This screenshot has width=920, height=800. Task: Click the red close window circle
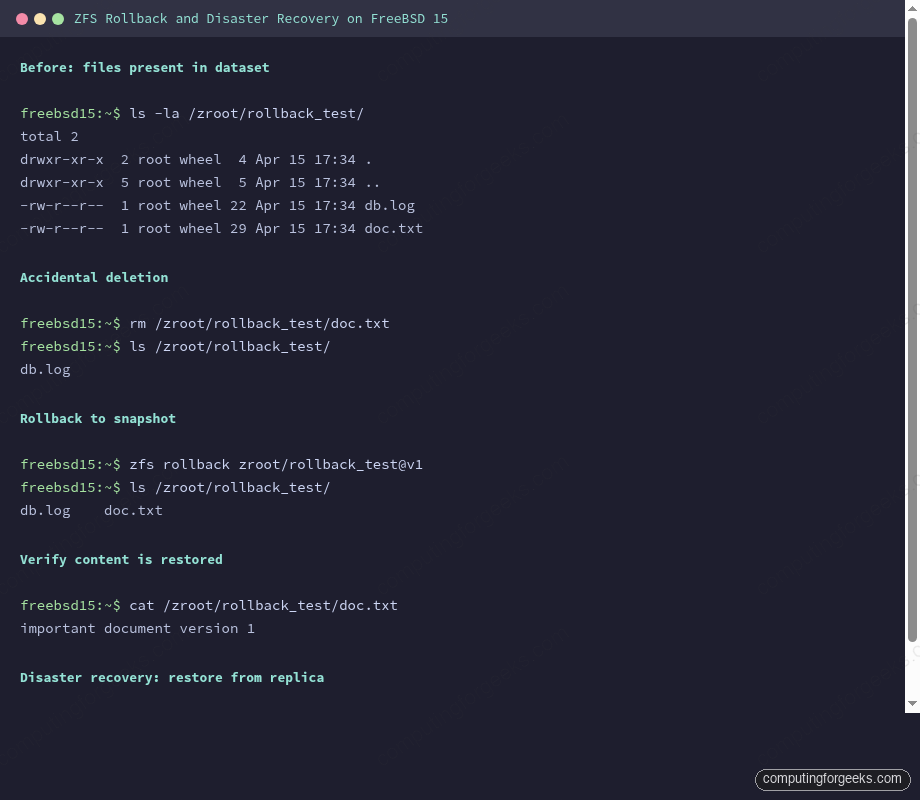click(22, 18)
